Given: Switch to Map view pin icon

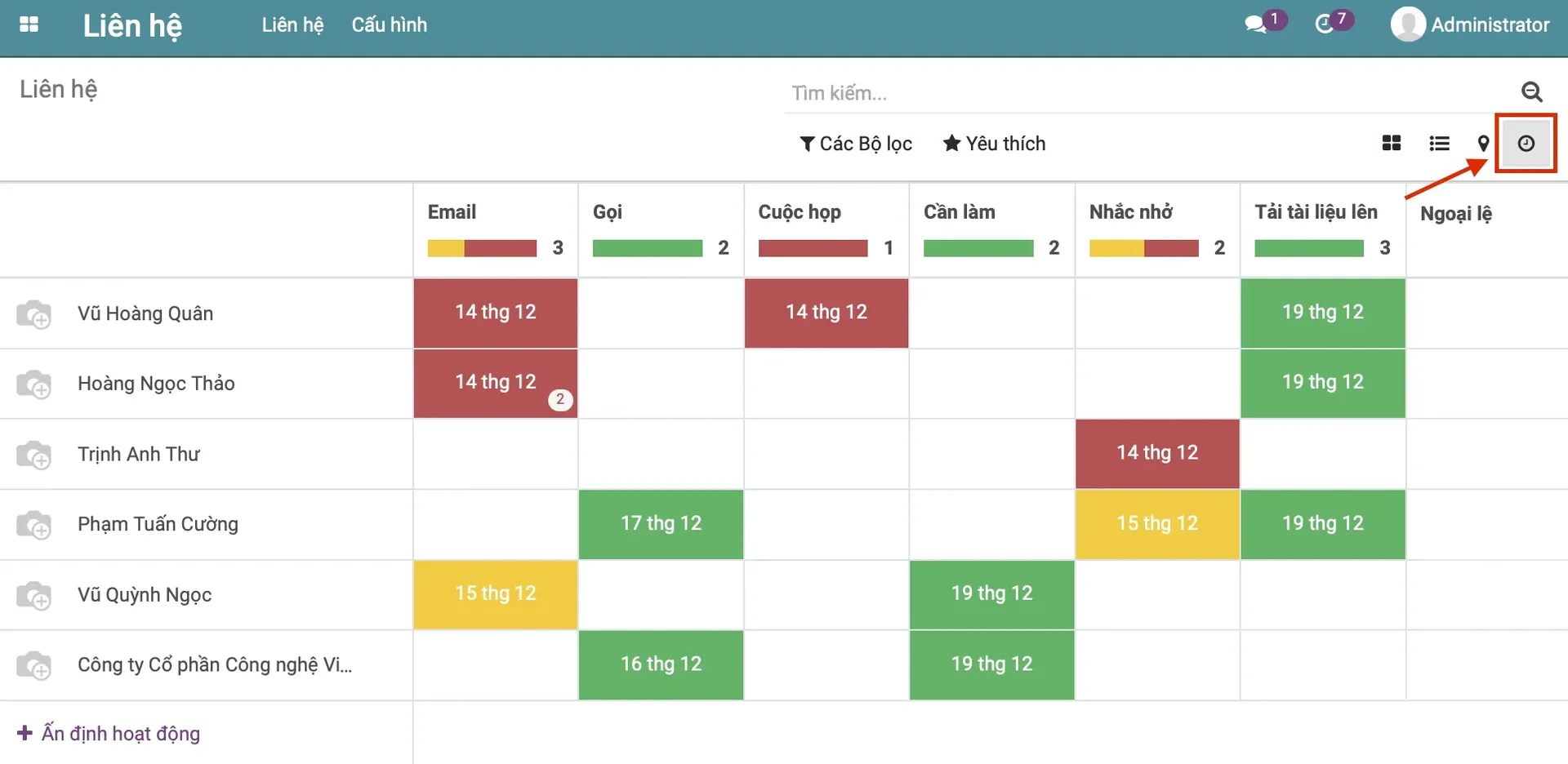Looking at the screenshot, I should (1483, 144).
